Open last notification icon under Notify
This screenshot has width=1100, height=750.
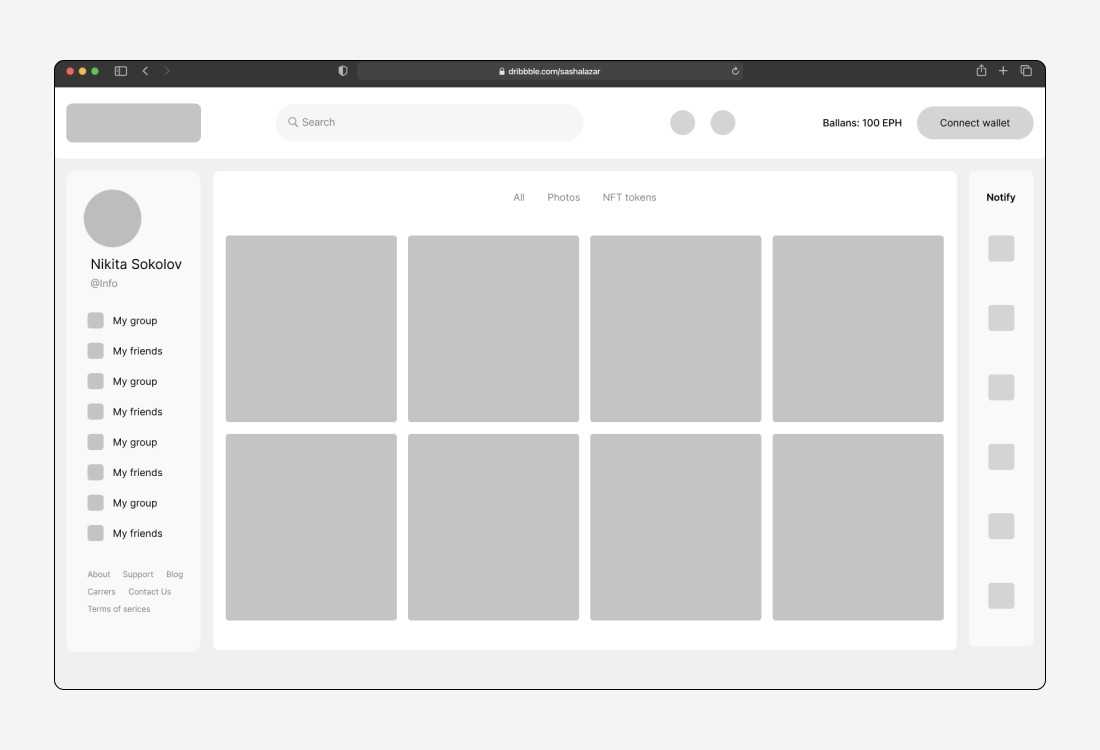click(x=1001, y=596)
